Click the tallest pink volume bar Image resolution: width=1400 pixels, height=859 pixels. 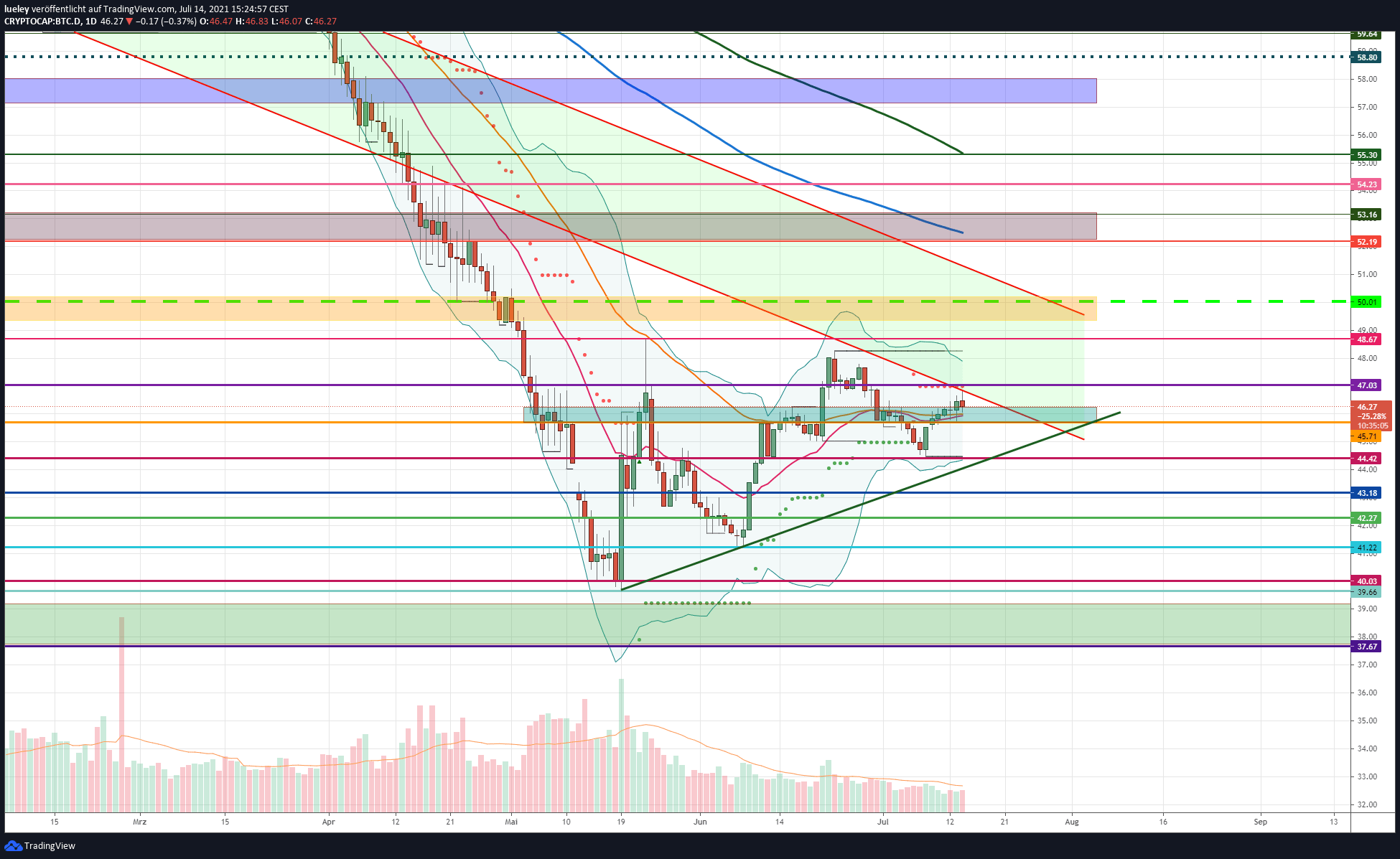(122, 714)
